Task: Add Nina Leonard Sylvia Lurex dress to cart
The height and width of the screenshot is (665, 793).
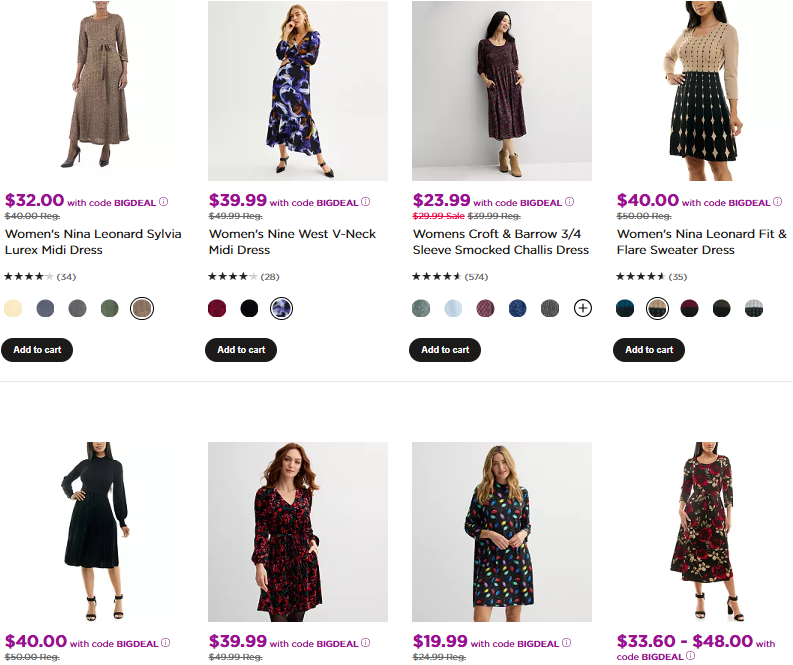Action: [x=37, y=350]
